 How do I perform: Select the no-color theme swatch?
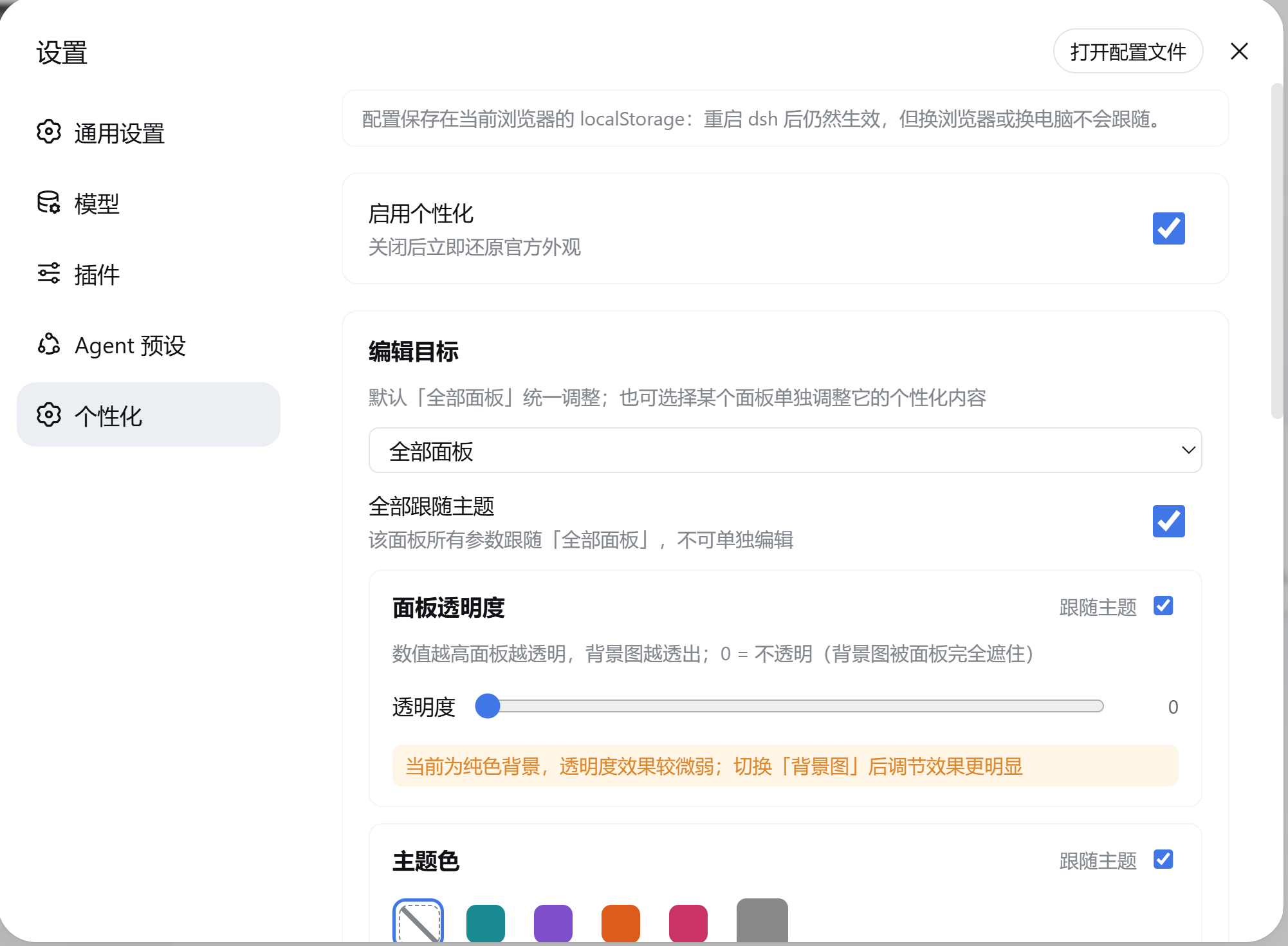click(418, 922)
